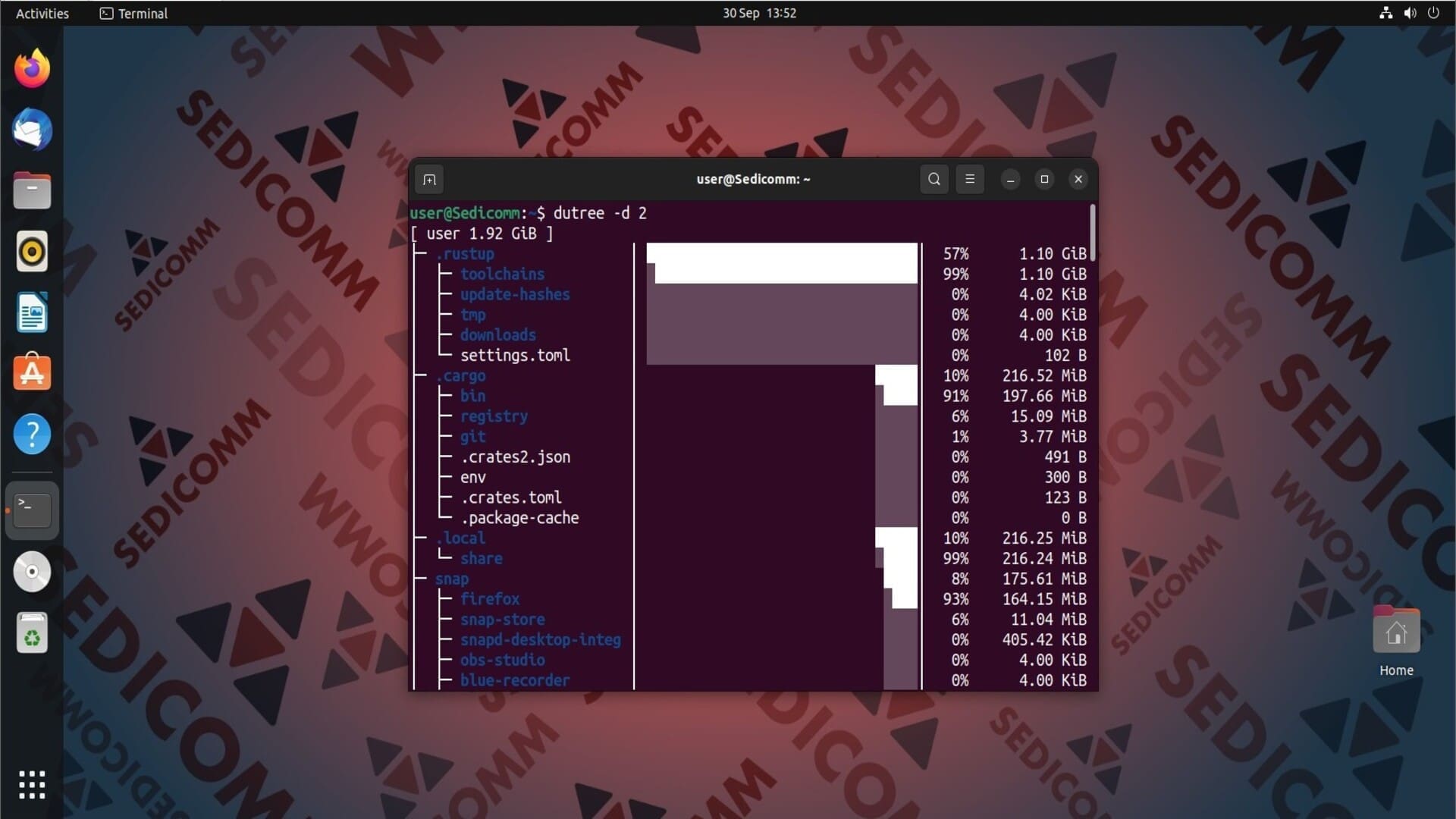Screen dimensions: 1456x819
Task: Launch LibreOffice Writer from the dock
Action: pos(32,312)
